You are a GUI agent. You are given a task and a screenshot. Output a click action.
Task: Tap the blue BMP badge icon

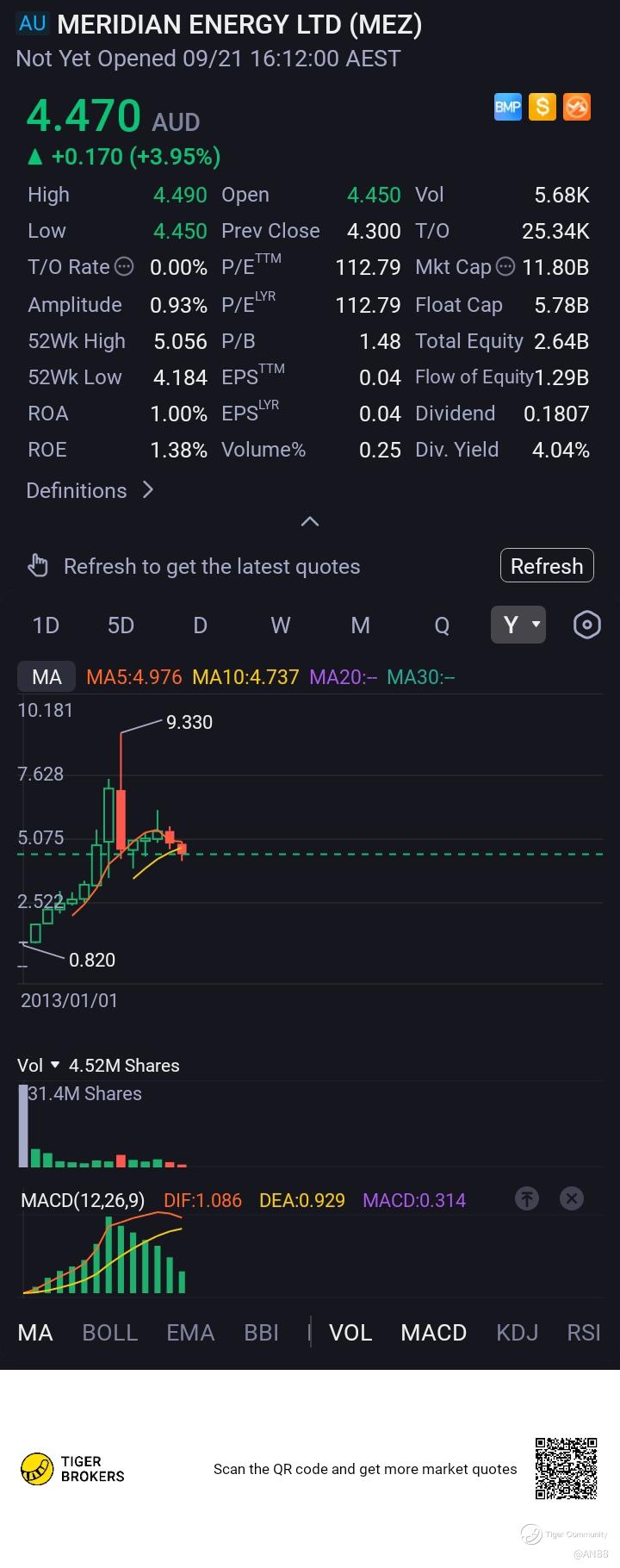[508, 107]
